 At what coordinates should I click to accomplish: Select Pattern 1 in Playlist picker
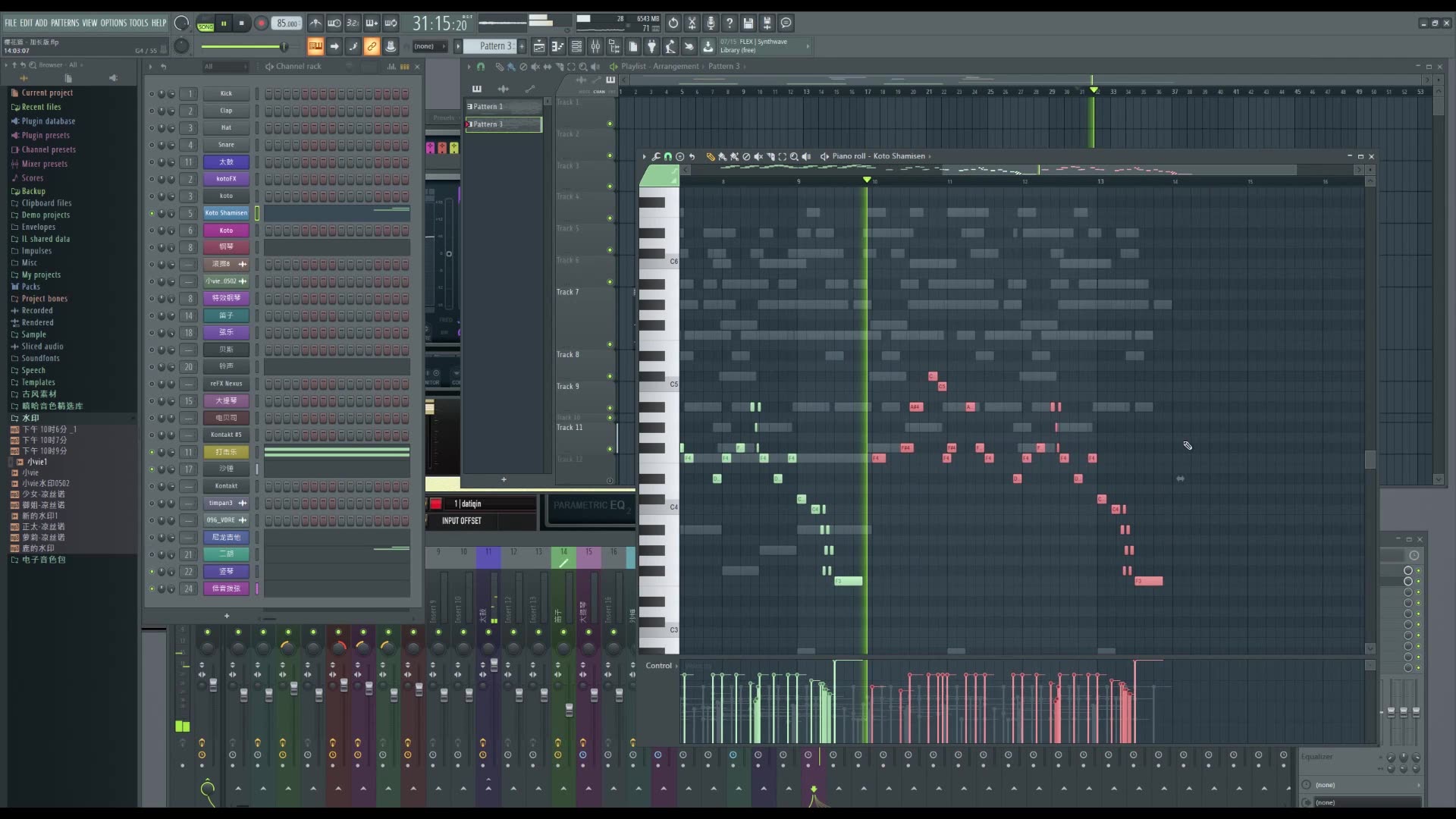[x=504, y=107]
